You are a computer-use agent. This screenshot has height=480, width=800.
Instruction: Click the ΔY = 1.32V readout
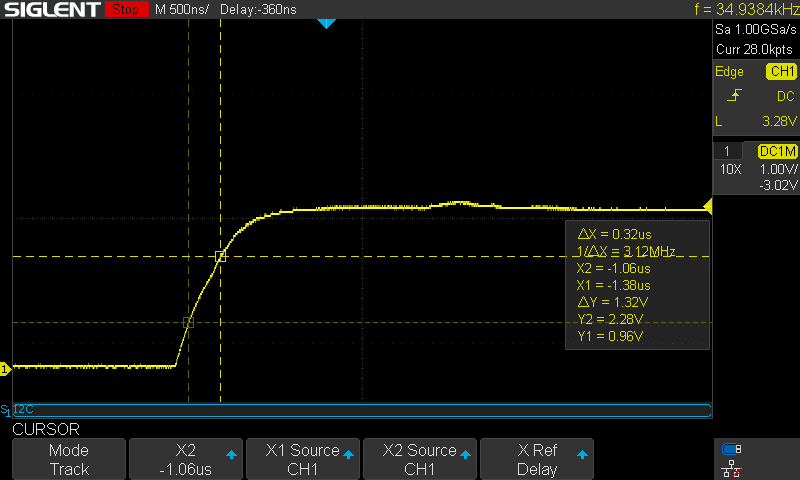(613, 302)
